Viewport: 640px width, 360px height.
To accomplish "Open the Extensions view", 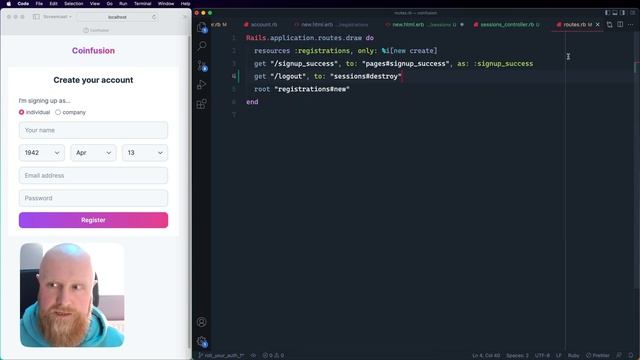I will tap(202, 104).
